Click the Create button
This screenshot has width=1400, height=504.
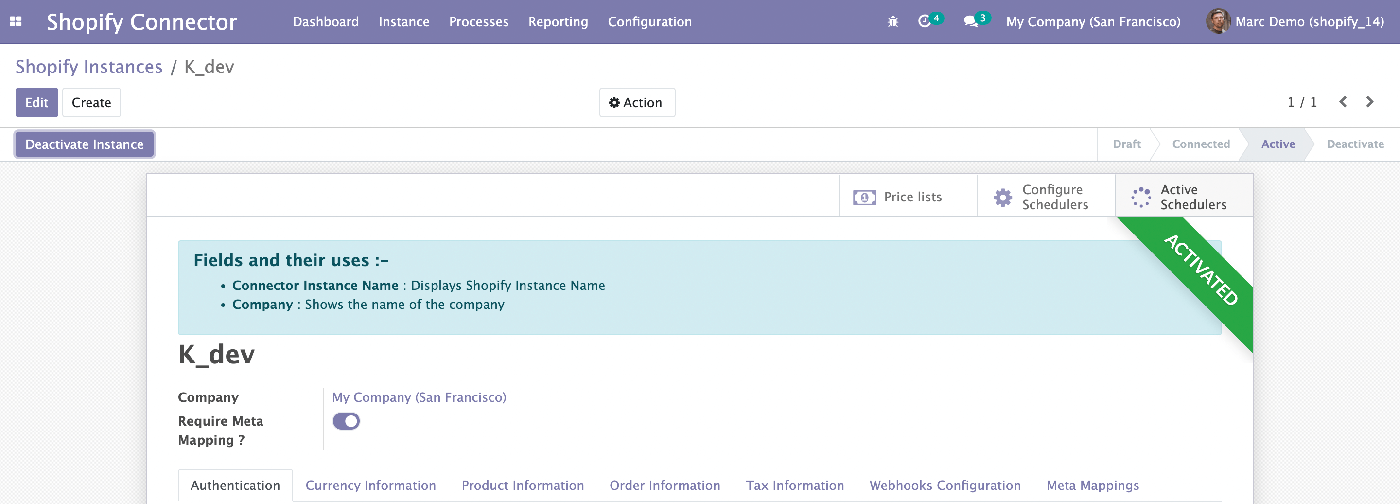tap(91, 102)
